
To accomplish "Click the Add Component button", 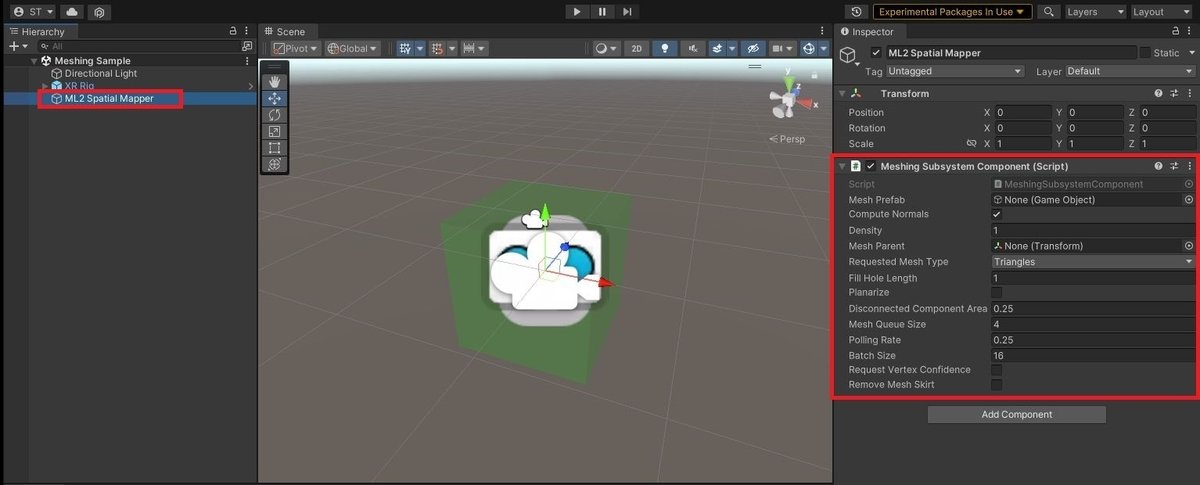I will (x=1016, y=414).
